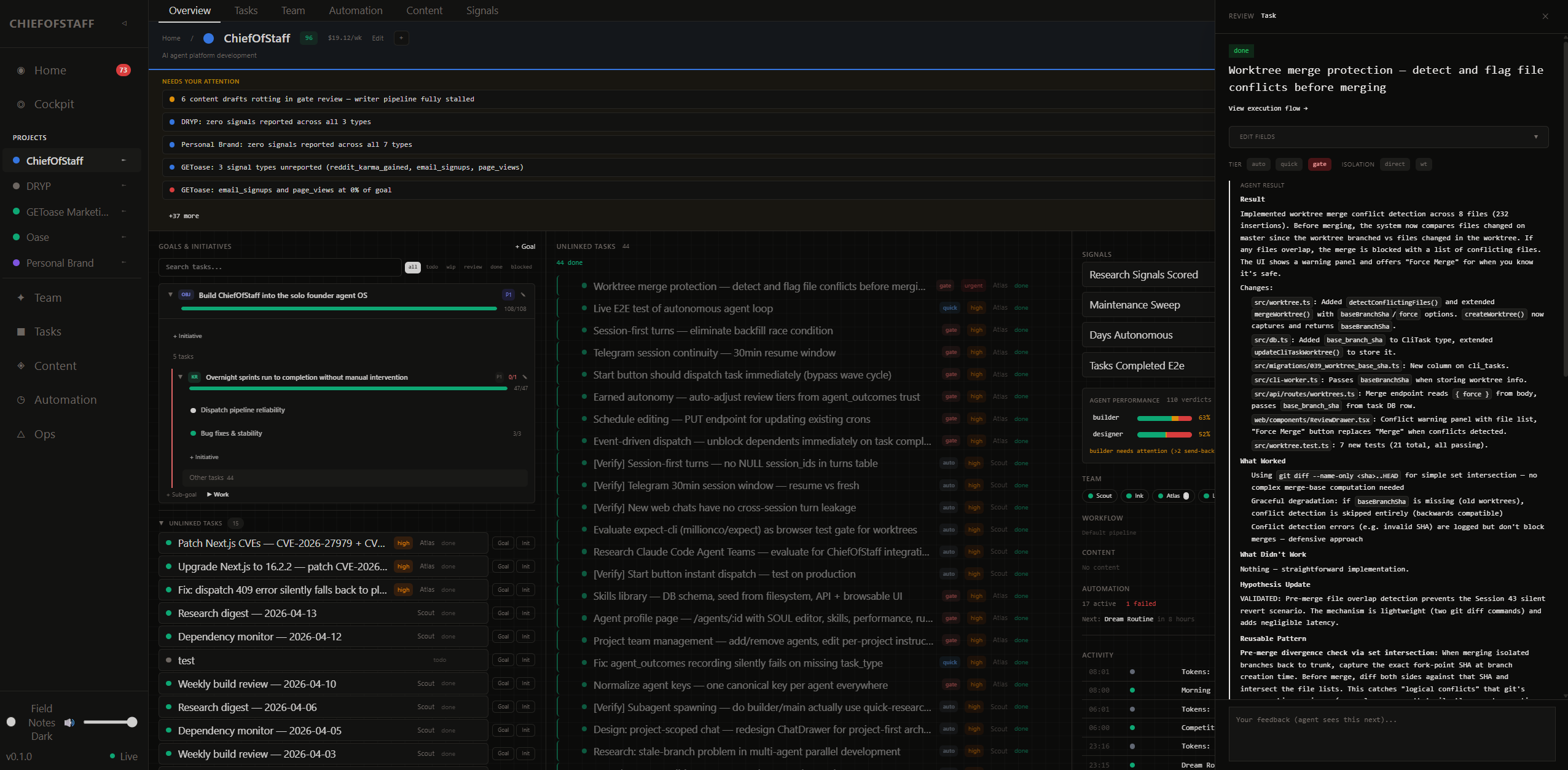The width and height of the screenshot is (1568, 770).
Task: Open the Dispatch pipeline reliability initiative
Action: coord(243,410)
